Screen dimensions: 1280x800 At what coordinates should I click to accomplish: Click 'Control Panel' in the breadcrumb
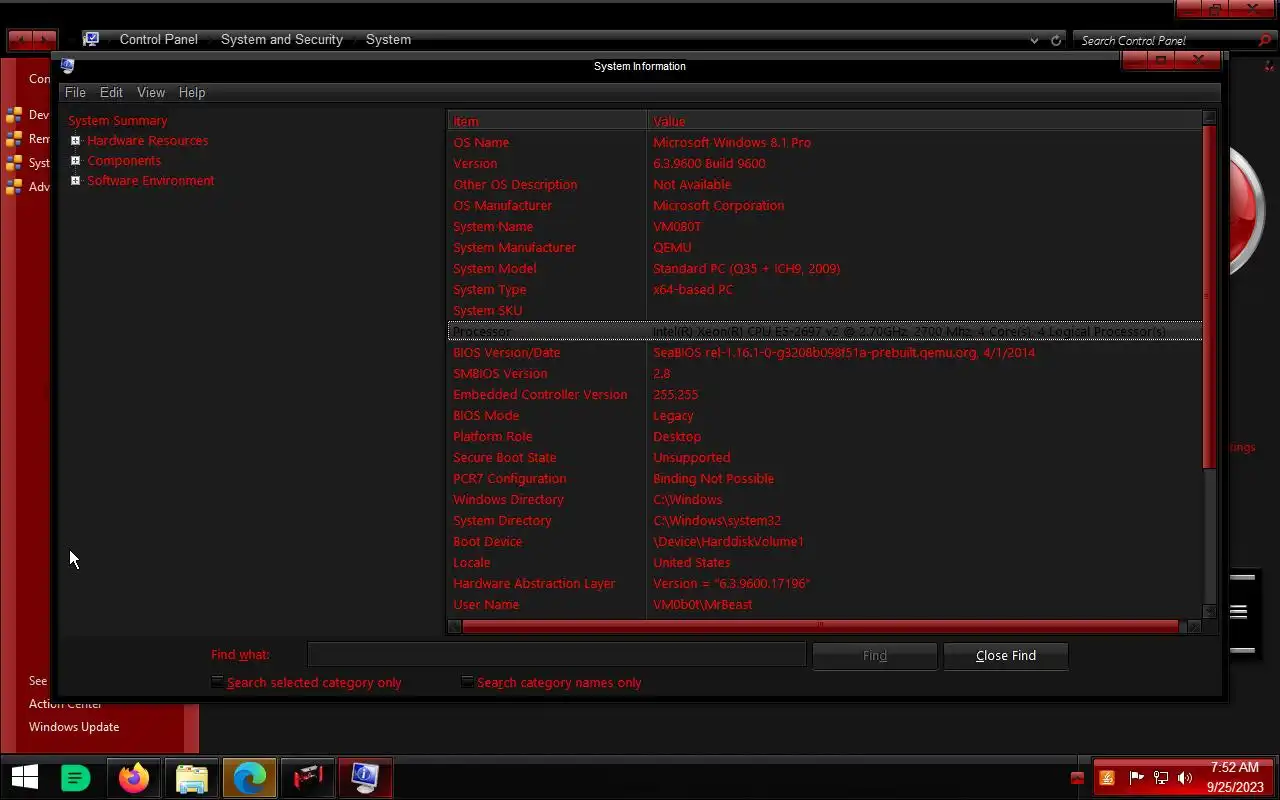[x=159, y=40]
